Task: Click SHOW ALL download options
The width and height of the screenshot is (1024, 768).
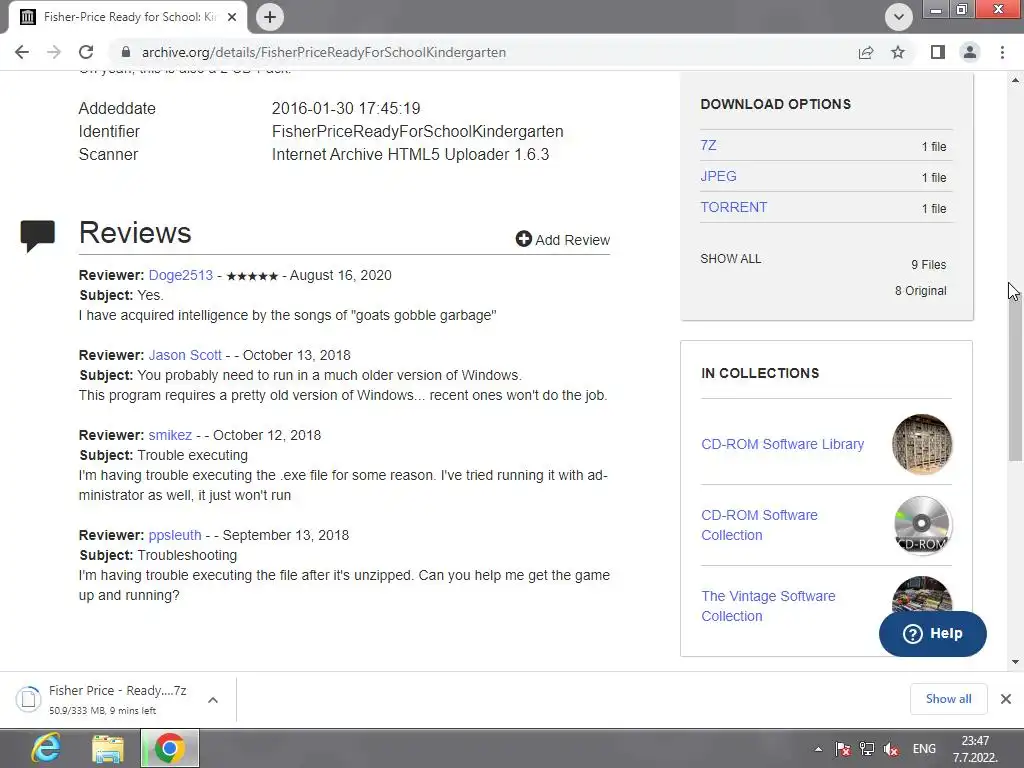Action: click(x=731, y=259)
